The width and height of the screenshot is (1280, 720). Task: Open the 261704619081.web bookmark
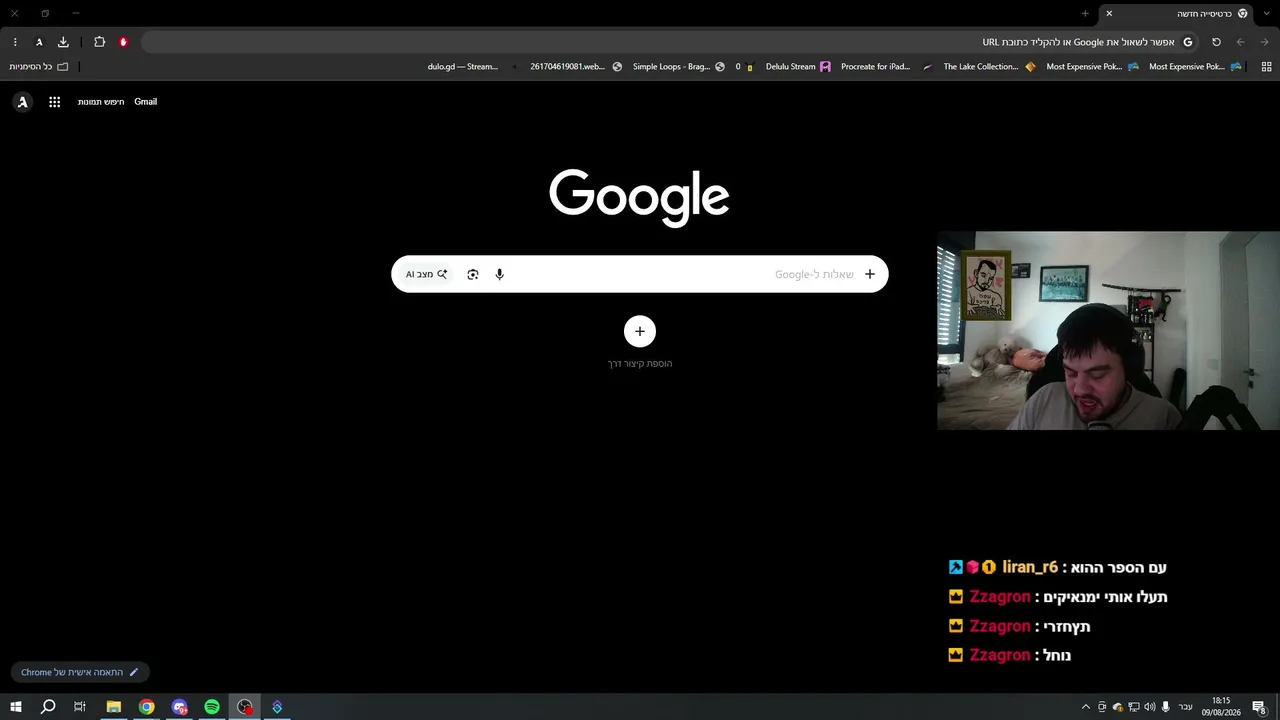pyautogui.click(x=576, y=67)
